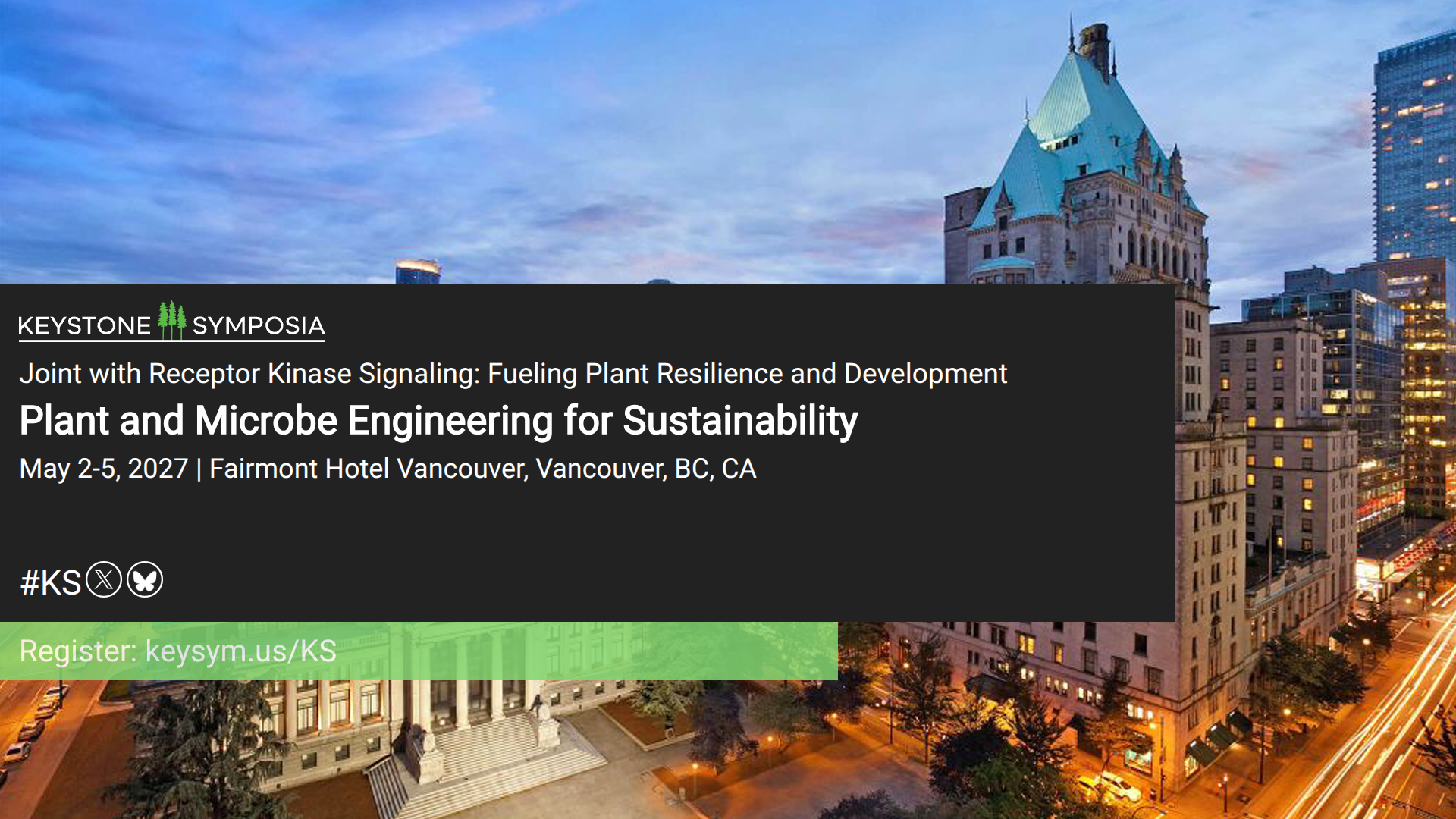Click the SYMPOSIA word in the logo
Image resolution: width=1456 pixels, height=819 pixels.
pos(259,326)
